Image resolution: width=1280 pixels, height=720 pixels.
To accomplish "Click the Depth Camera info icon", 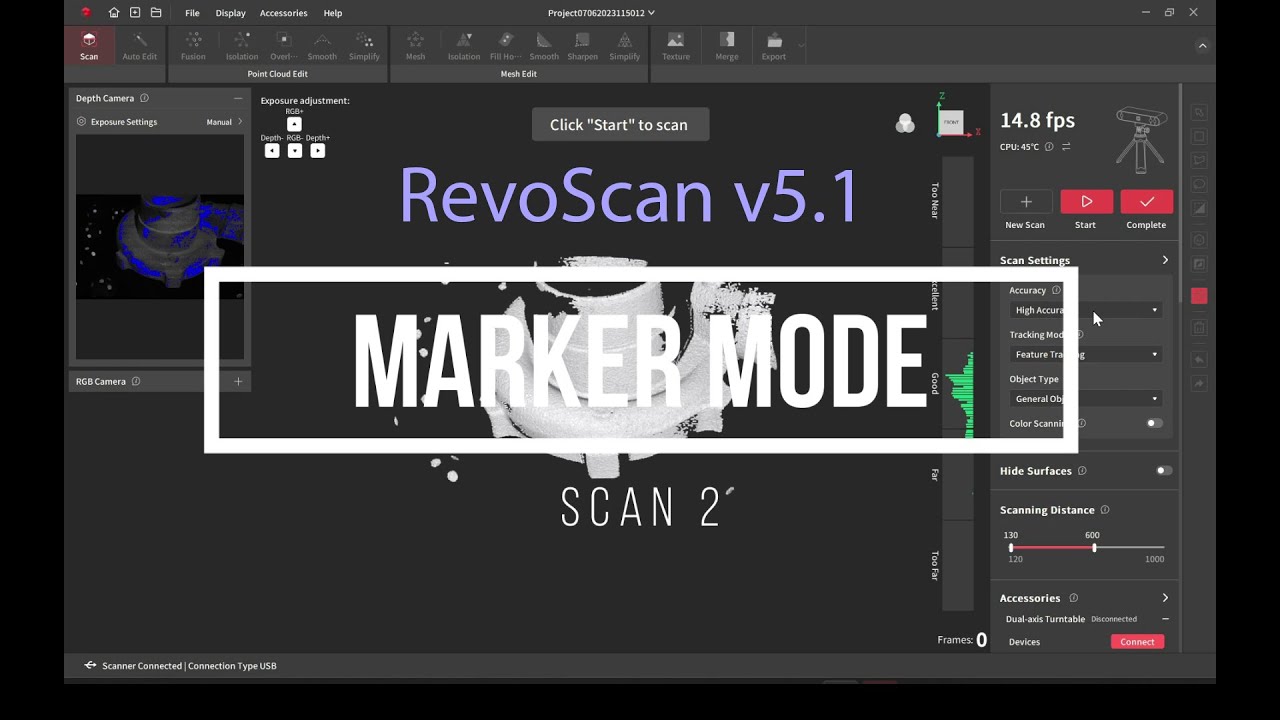I will 144,98.
